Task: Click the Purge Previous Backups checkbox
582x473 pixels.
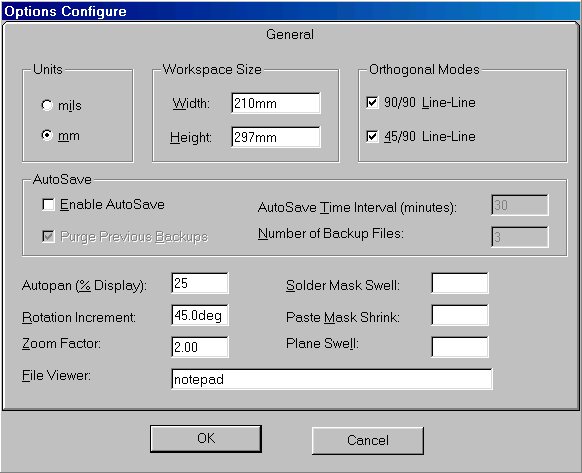Action: coord(49,236)
